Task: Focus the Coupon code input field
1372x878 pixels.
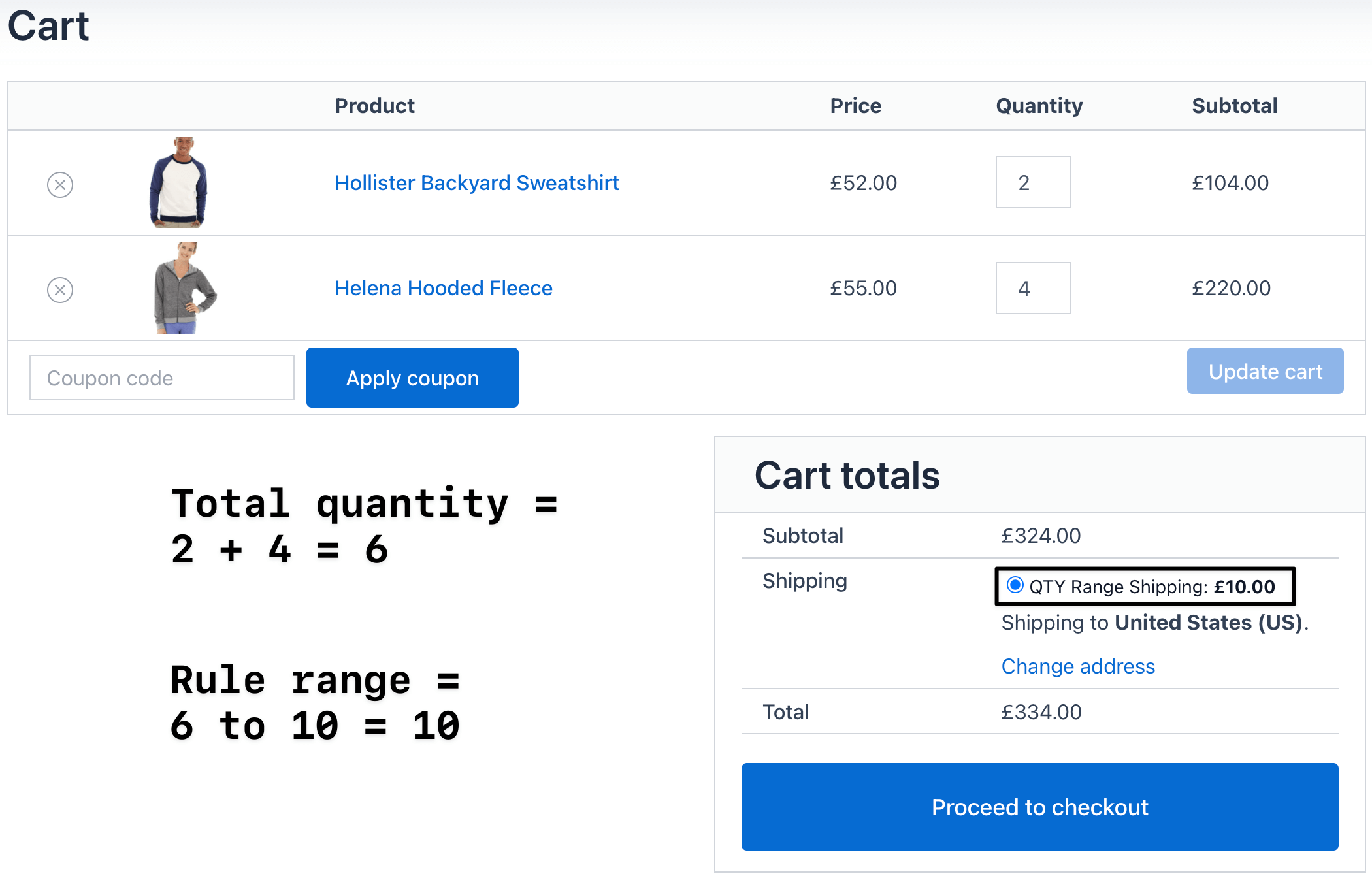Action: 162,378
